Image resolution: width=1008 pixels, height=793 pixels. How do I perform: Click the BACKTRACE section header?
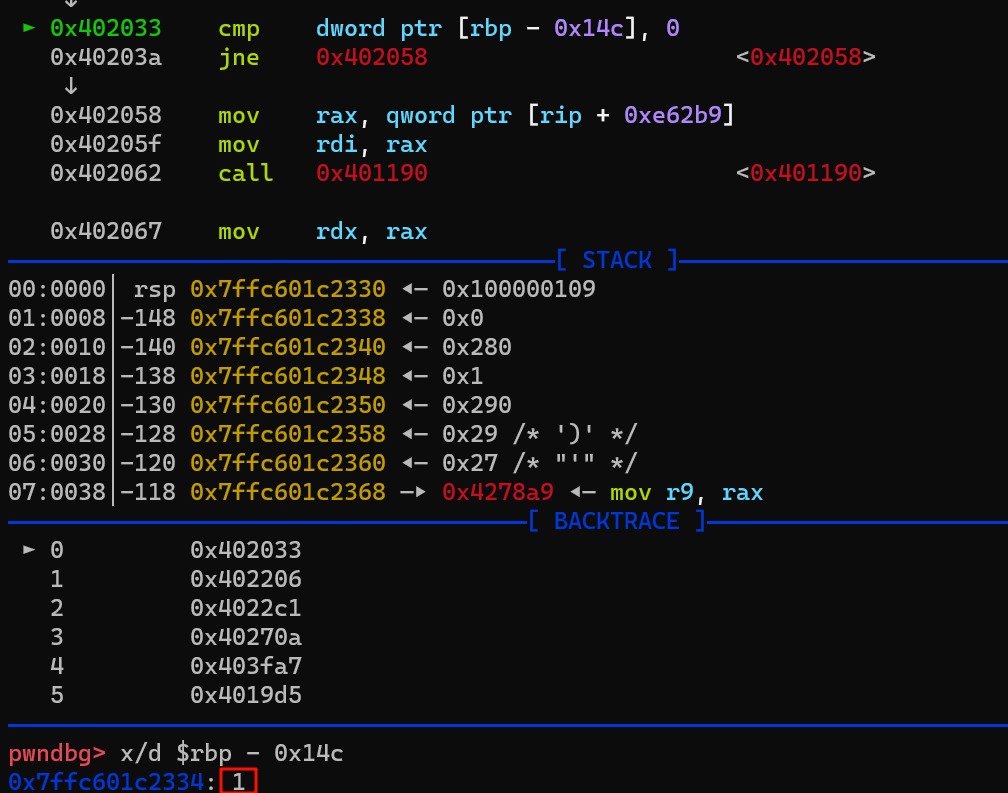tap(616, 521)
